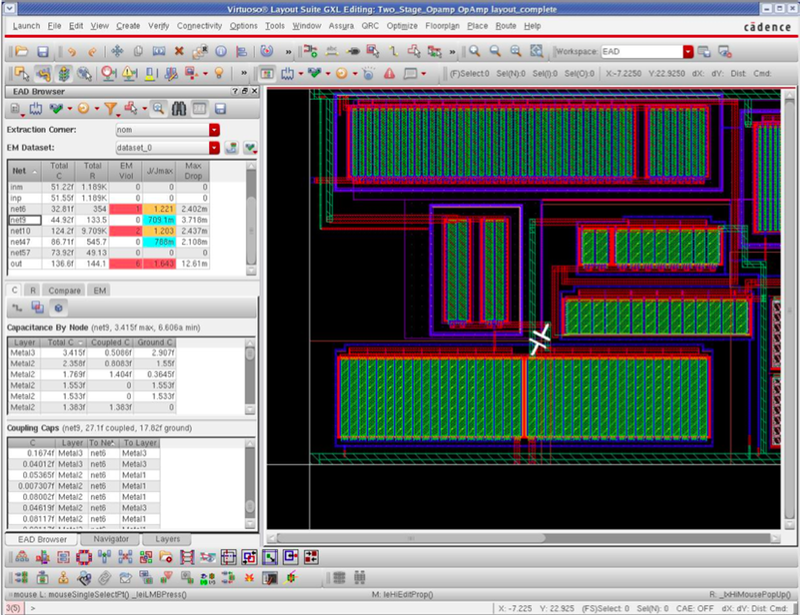The height and width of the screenshot is (615, 800).
Task: Sort the net table by Total C column
Action: [59, 171]
